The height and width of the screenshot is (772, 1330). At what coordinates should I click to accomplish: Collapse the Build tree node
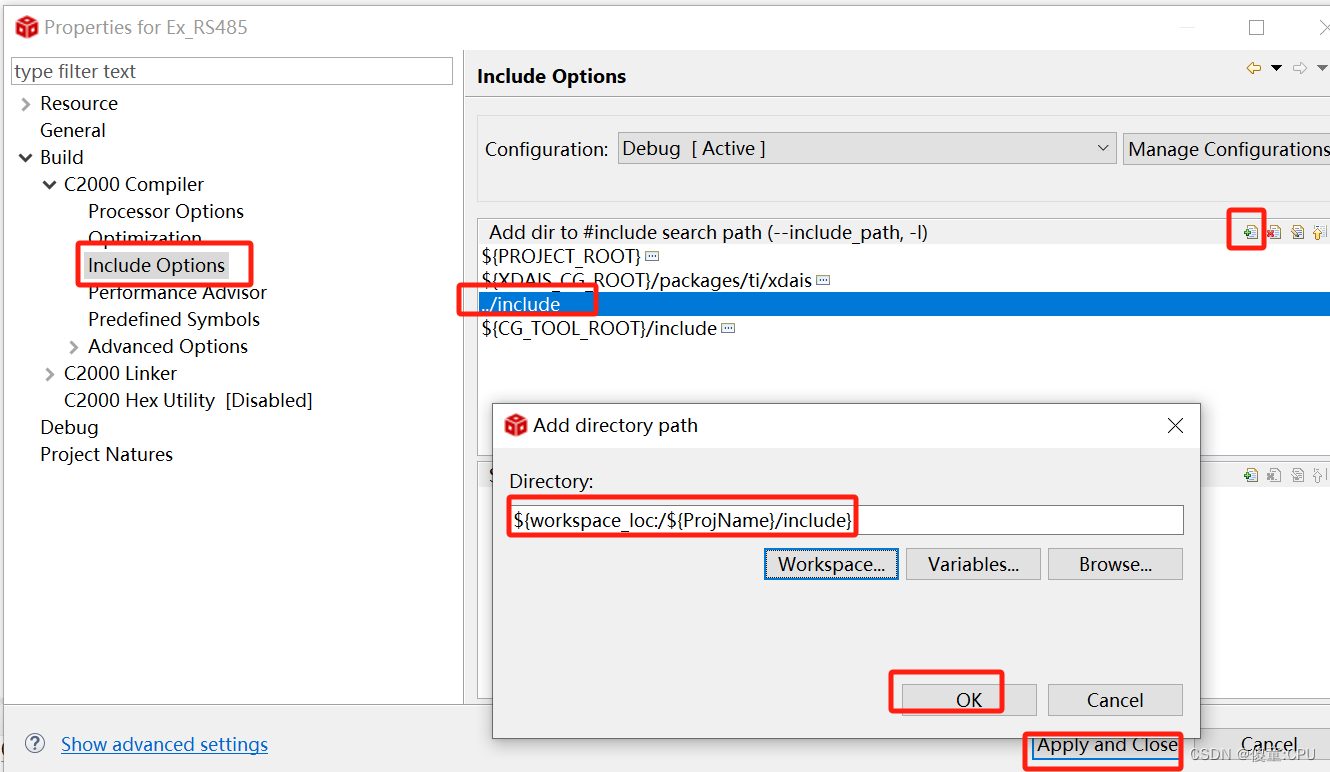(x=25, y=158)
